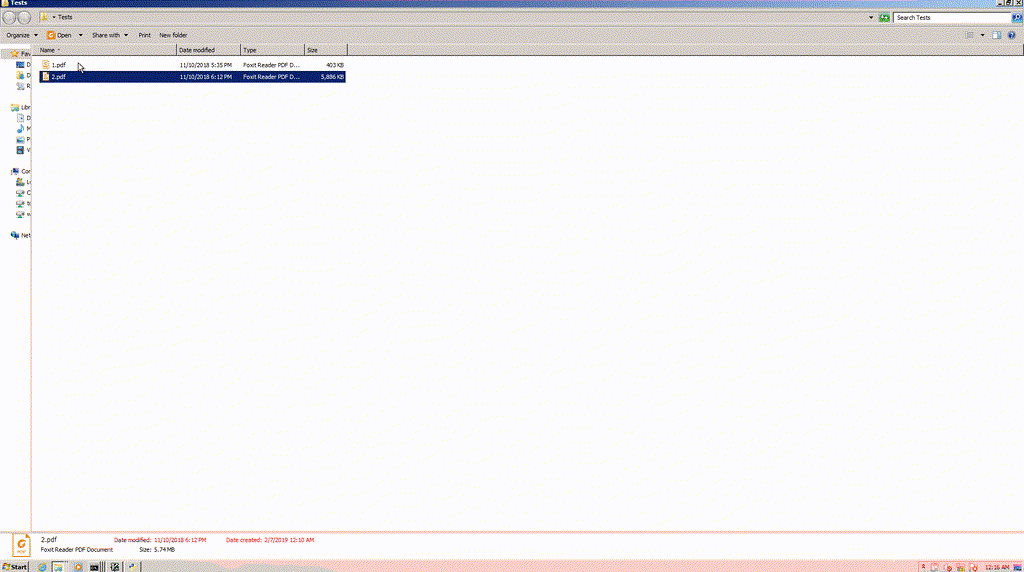Launch Windows Media Player from the taskbar
Image resolution: width=1024 pixels, height=572 pixels.
pos(78,567)
